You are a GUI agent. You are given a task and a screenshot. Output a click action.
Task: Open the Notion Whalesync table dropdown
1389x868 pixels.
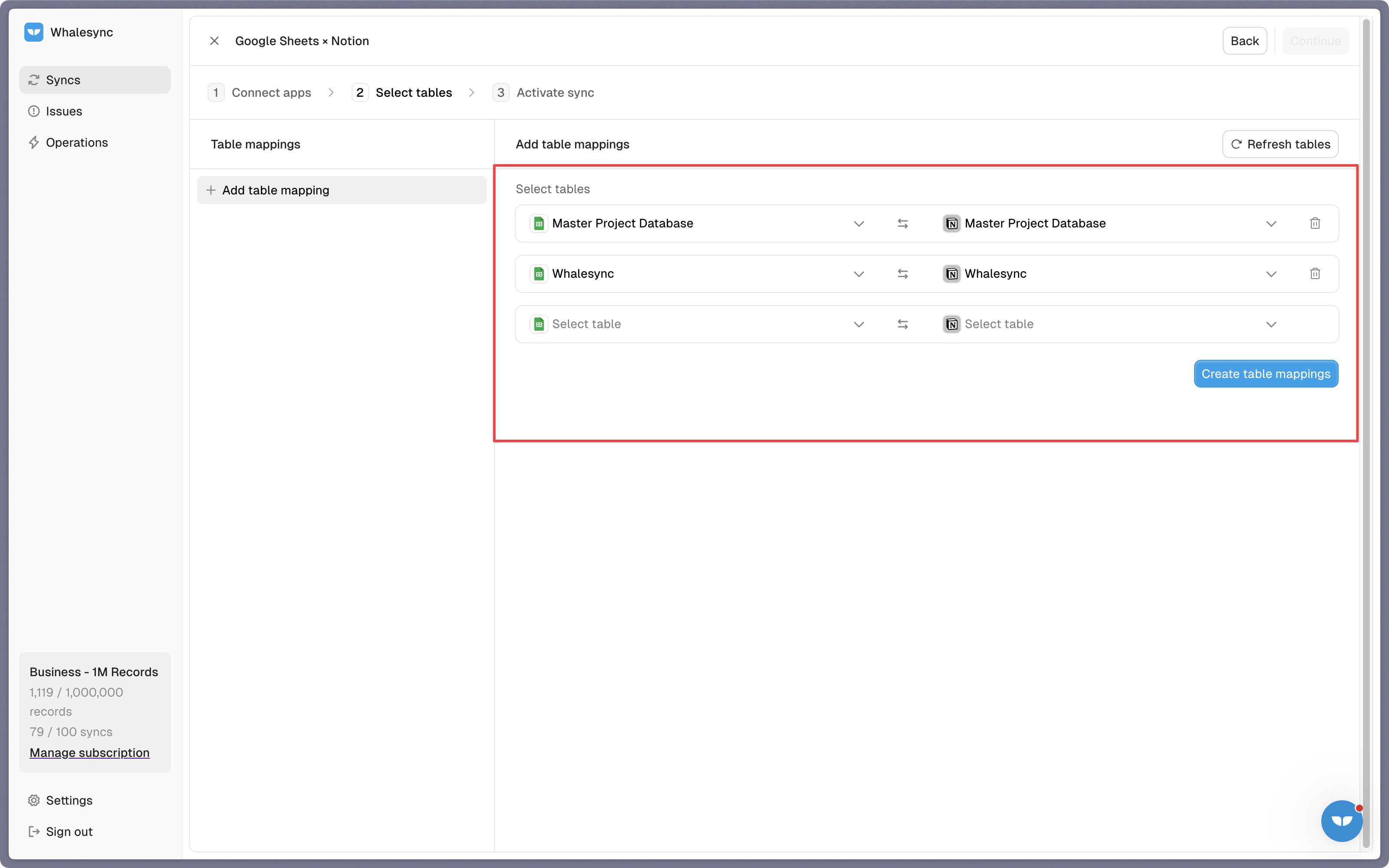(x=1110, y=274)
